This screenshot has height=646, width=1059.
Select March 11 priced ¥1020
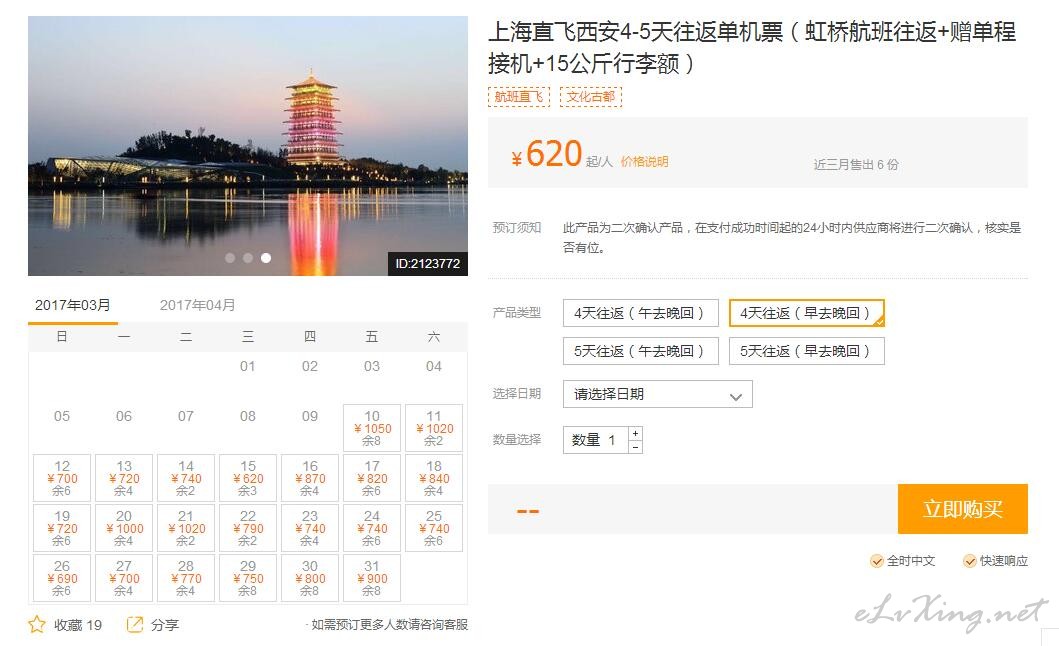coord(434,428)
